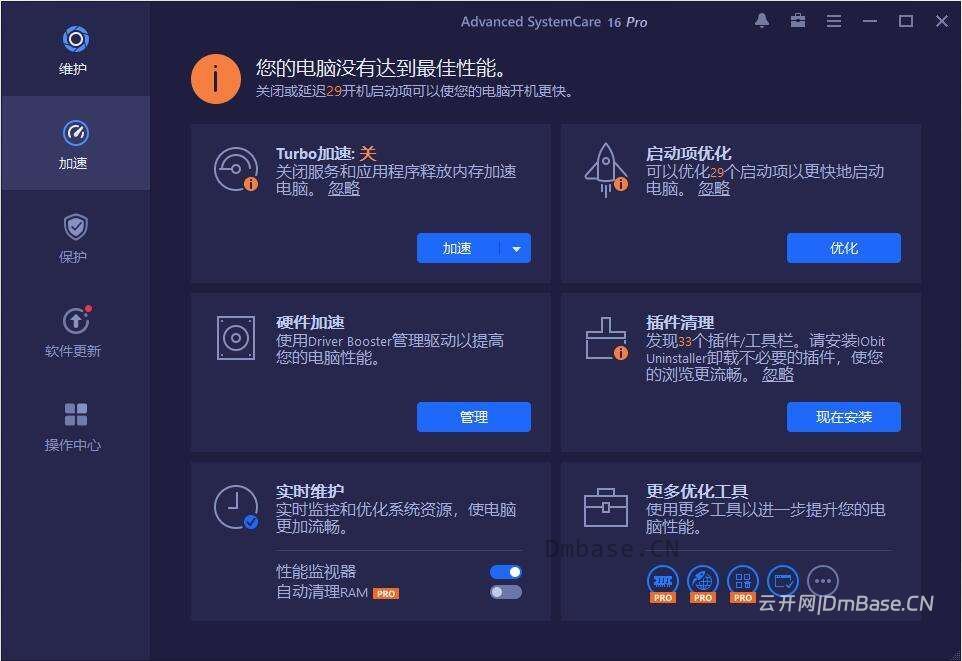The width and height of the screenshot is (962, 661).
Task: Open the hamburger options menu
Action: point(834,21)
